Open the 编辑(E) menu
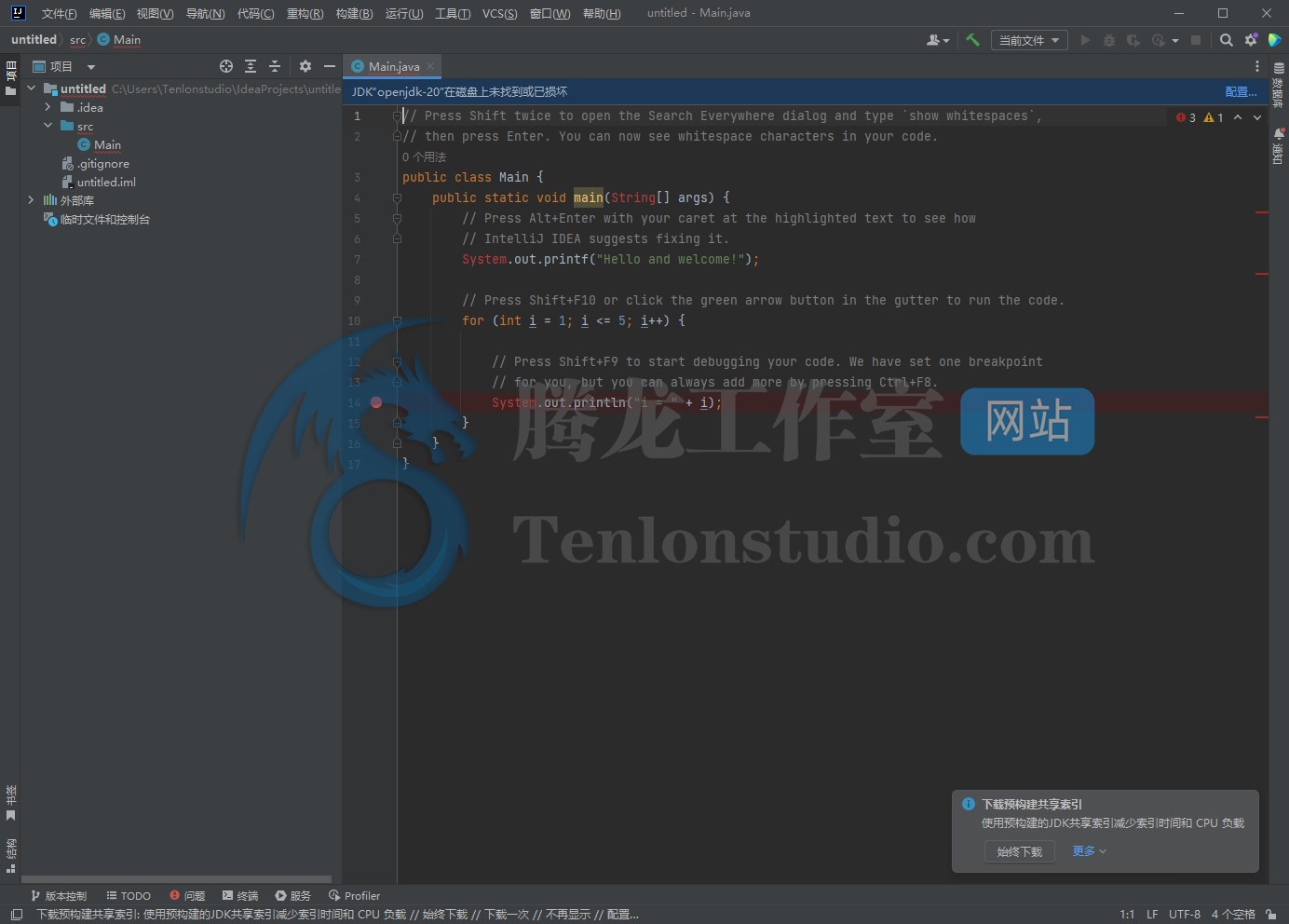1289x924 pixels. coord(107,13)
